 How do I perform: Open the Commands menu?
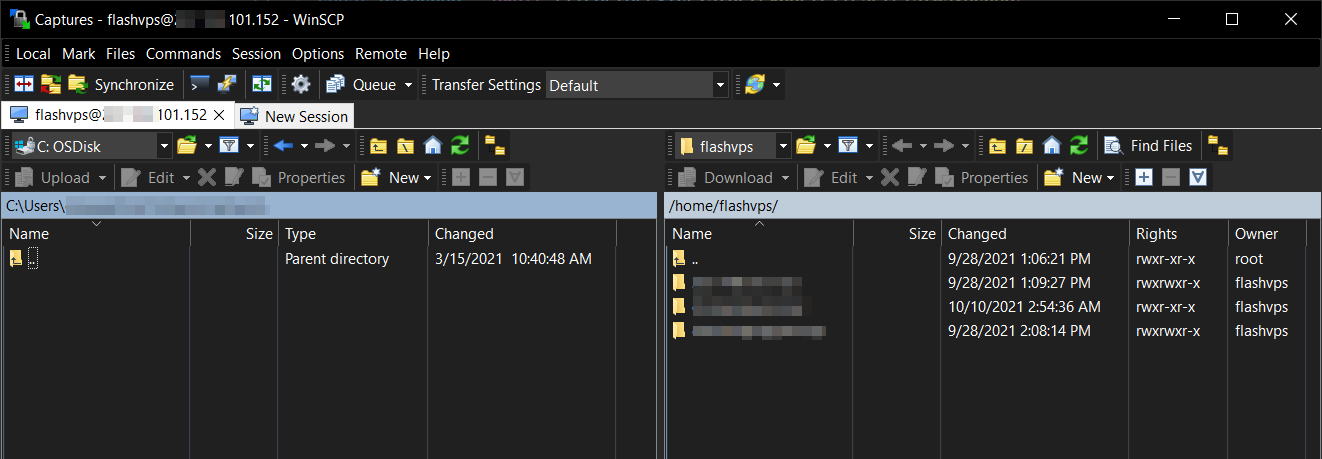pos(183,54)
